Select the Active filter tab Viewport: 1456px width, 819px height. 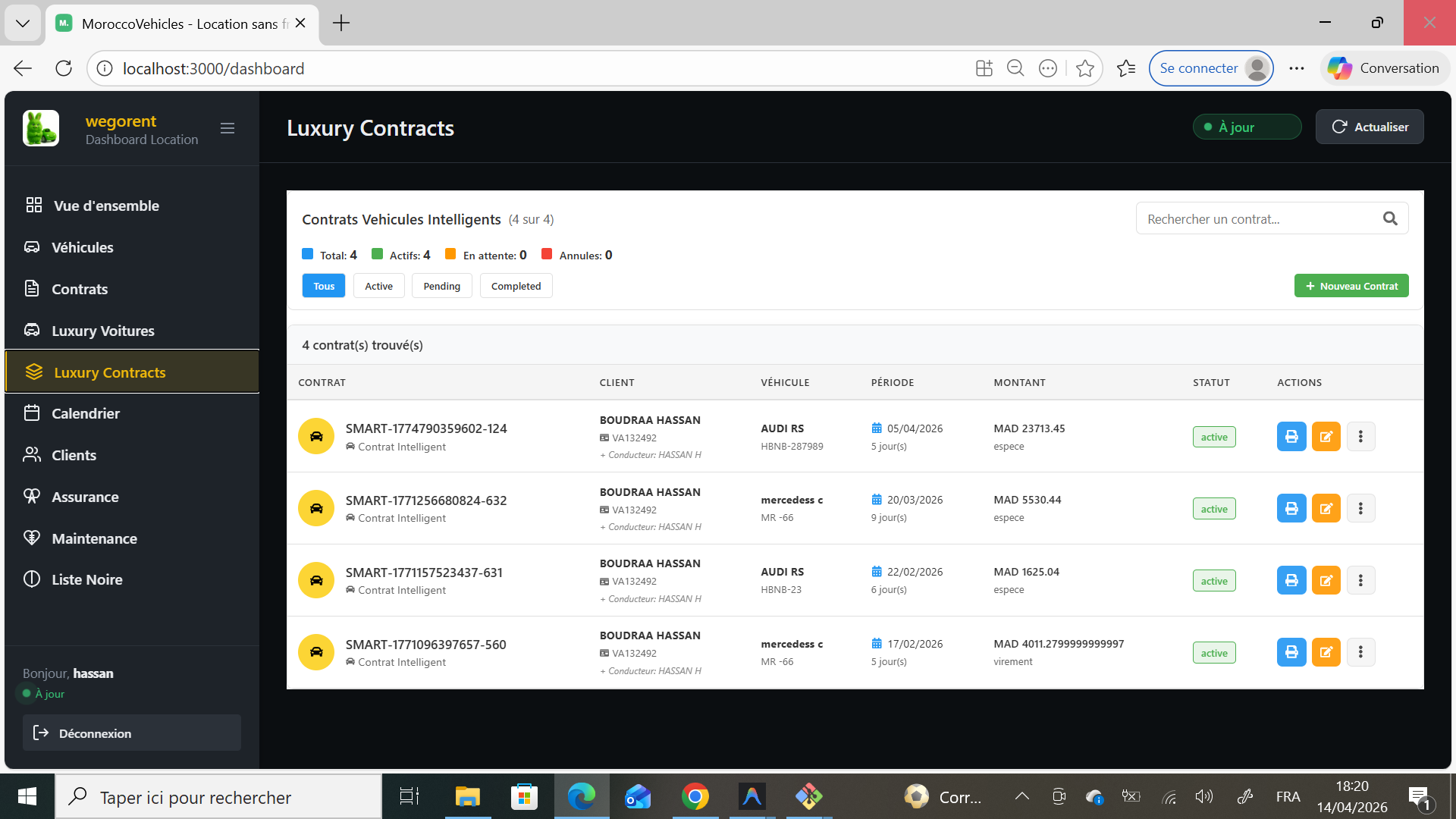click(378, 286)
